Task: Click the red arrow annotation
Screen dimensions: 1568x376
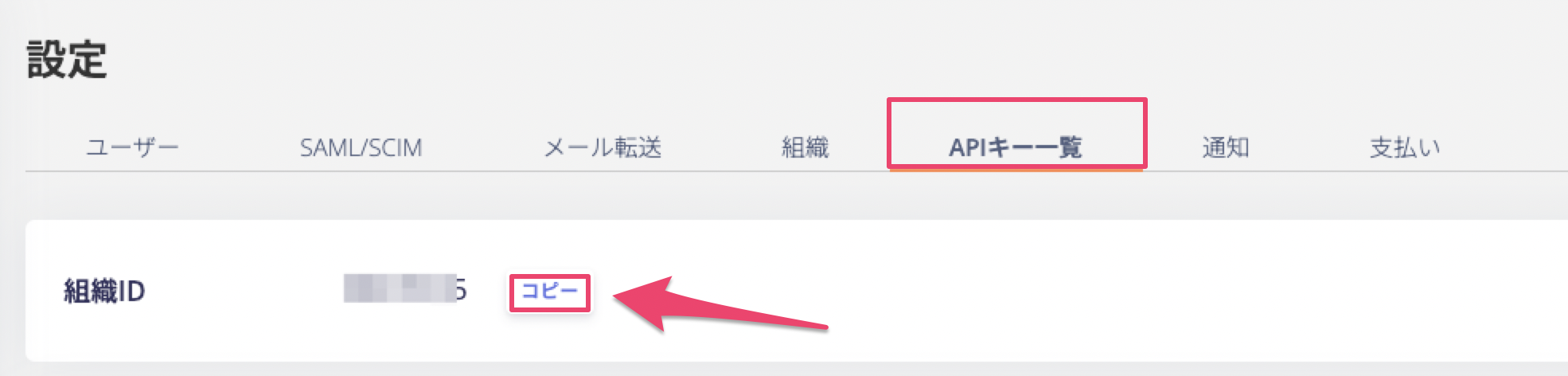Action: coord(720,305)
